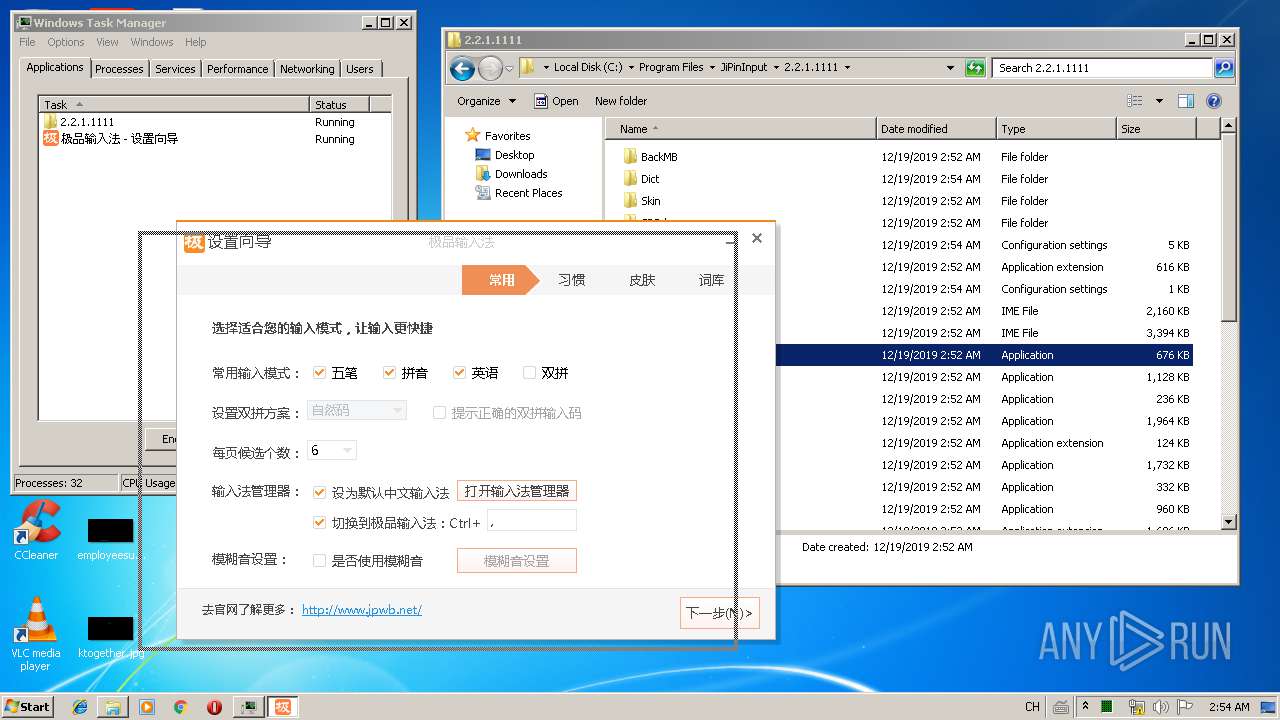Open the File Explorer taskbar icon
The height and width of the screenshot is (720, 1280).
[x=113, y=707]
